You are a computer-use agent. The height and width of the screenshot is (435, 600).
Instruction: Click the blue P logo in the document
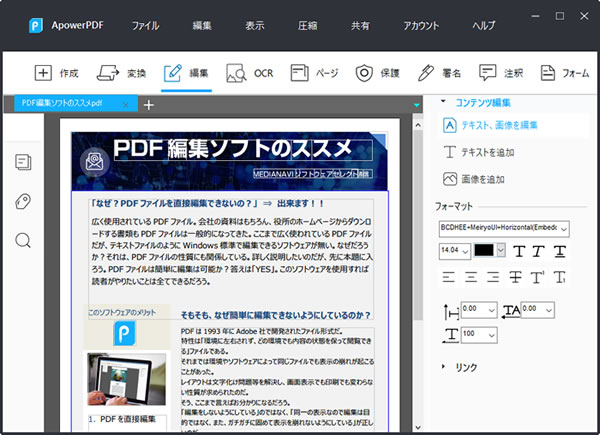click(x=124, y=333)
